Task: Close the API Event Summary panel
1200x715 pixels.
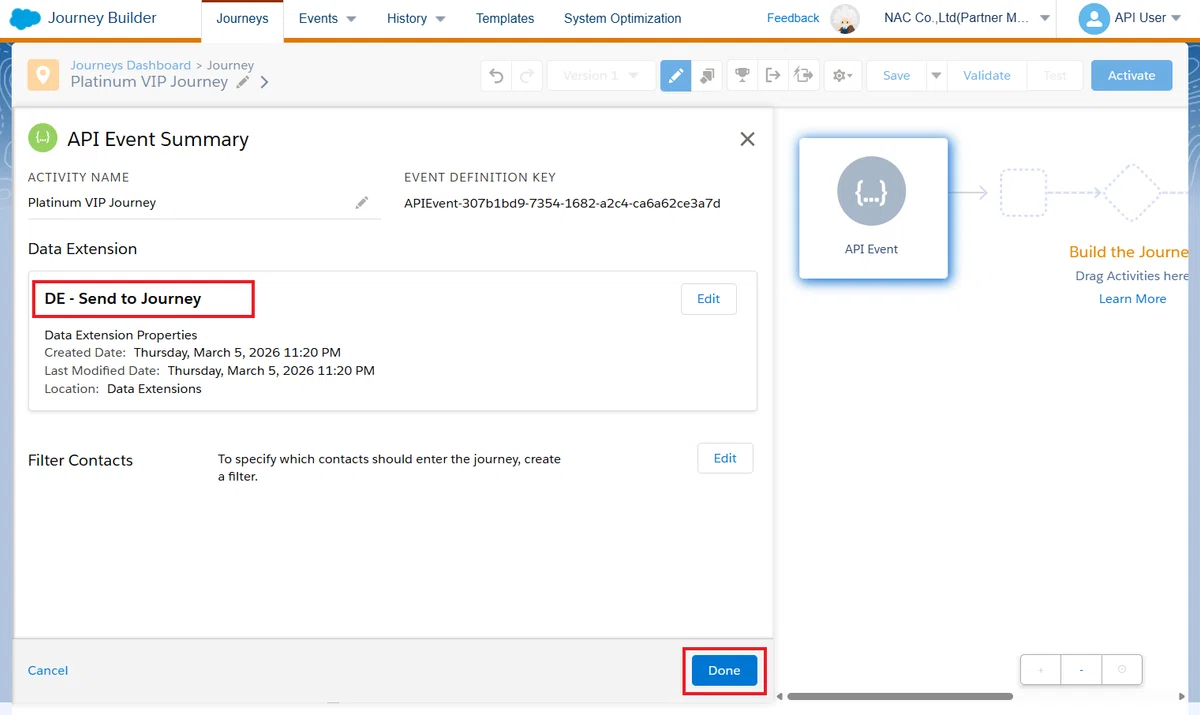Action: pos(747,139)
